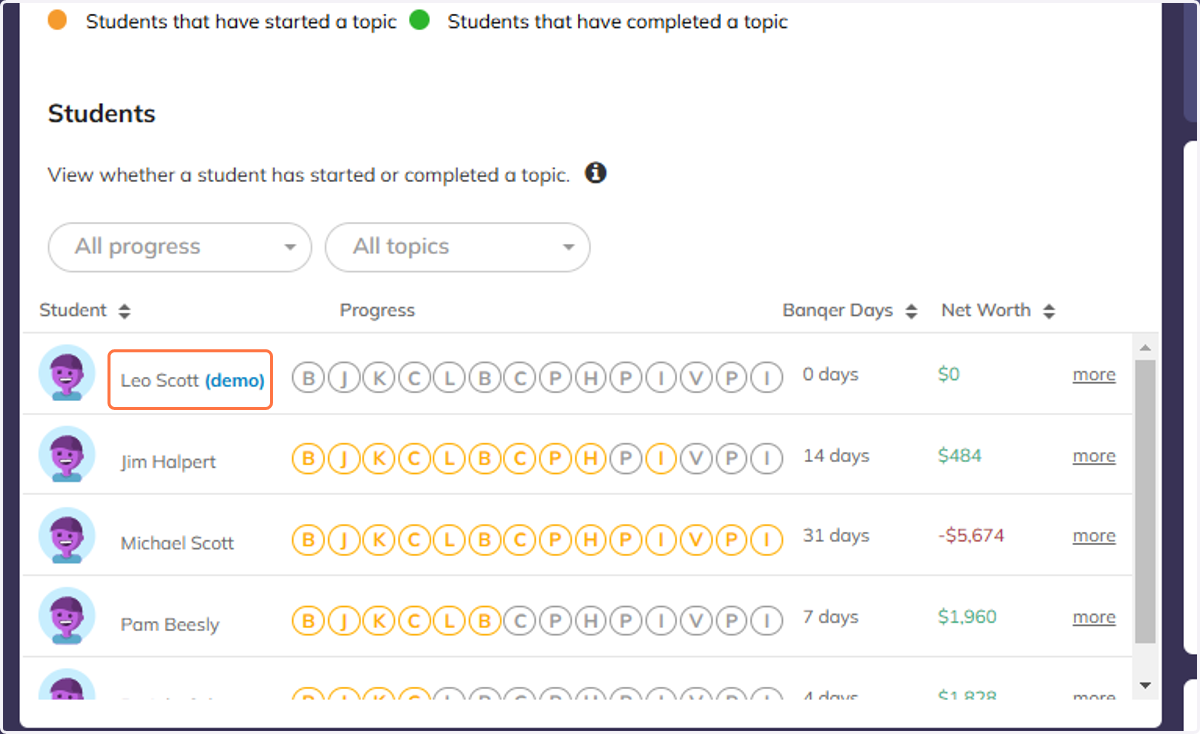Click the 14 days value
This screenshot has width=1200, height=734.
pyautogui.click(x=836, y=456)
